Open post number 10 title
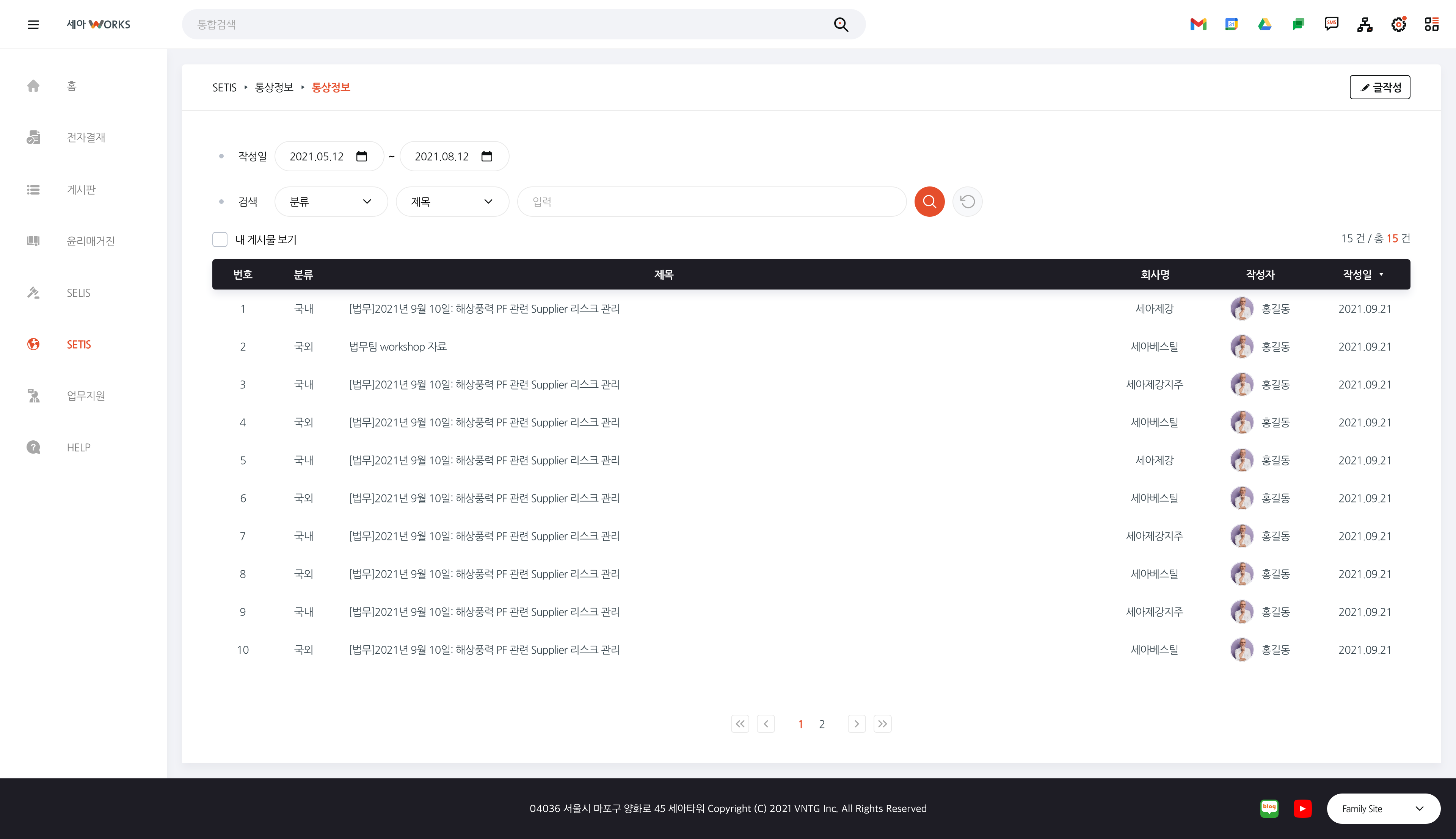1456x839 pixels. 484,650
